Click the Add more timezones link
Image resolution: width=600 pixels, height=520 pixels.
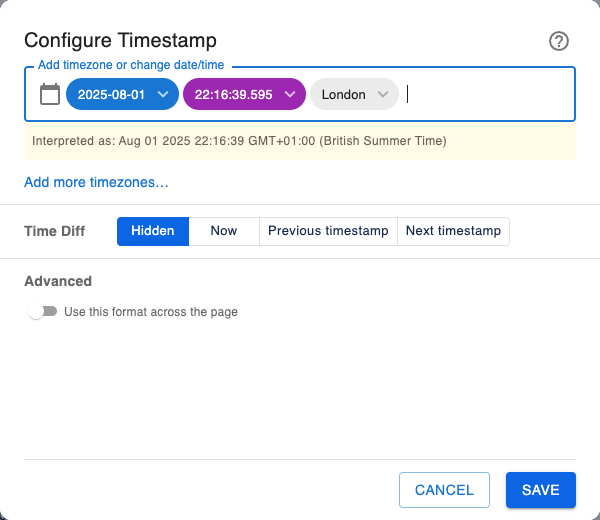tap(96, 182)
